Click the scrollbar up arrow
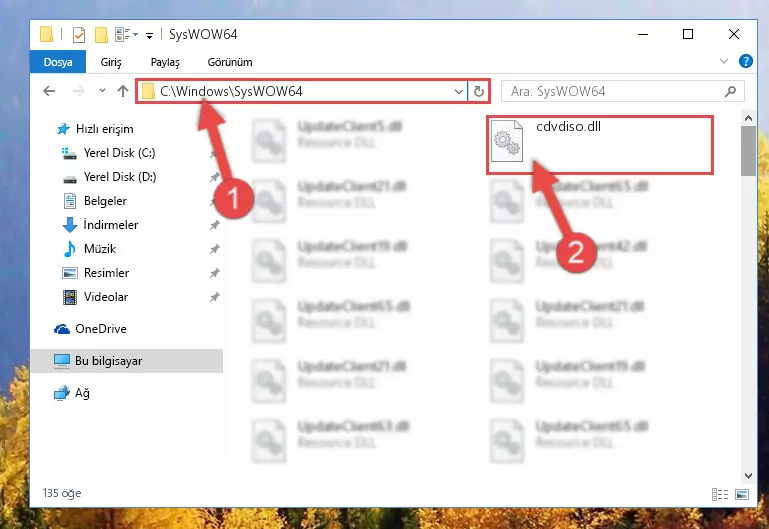This screenshot has width=769, height=529. tap(748, 118)
